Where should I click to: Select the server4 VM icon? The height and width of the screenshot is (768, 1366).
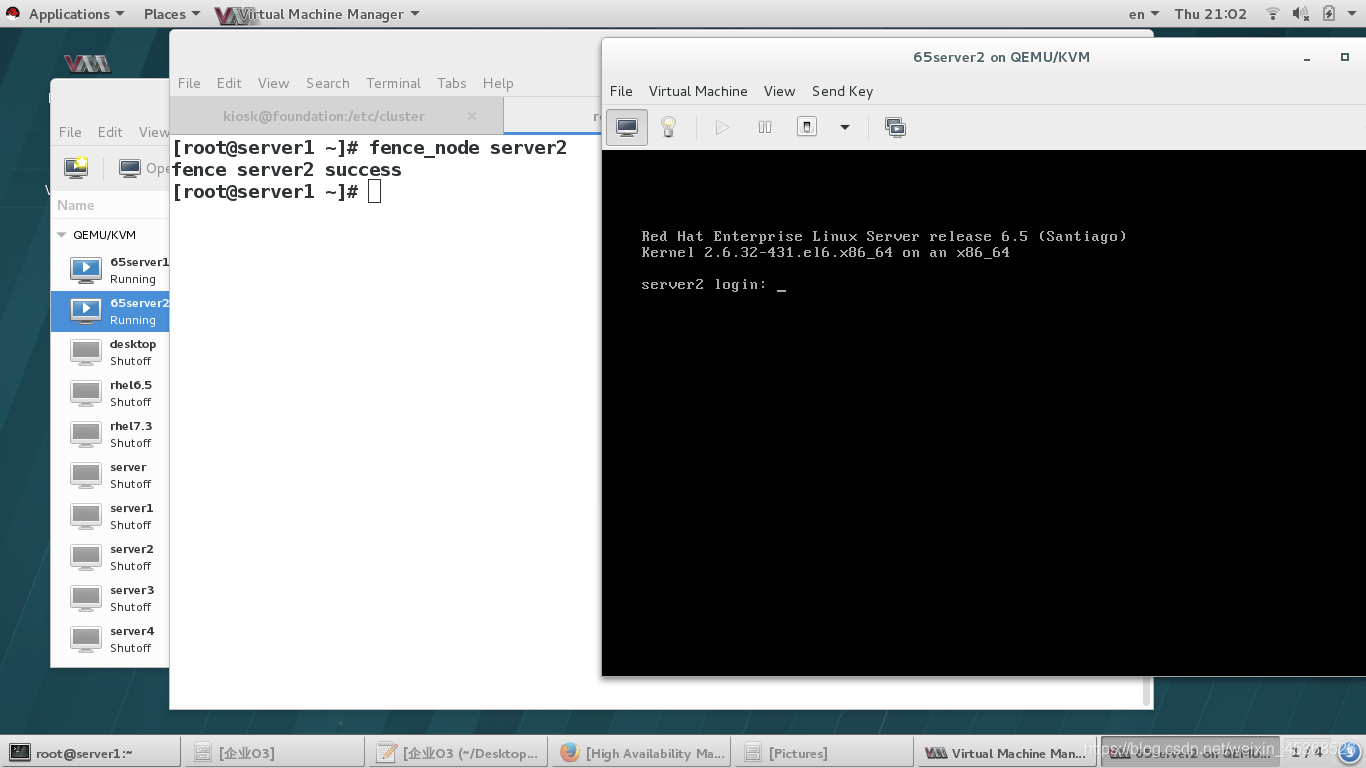coord(86,639)
